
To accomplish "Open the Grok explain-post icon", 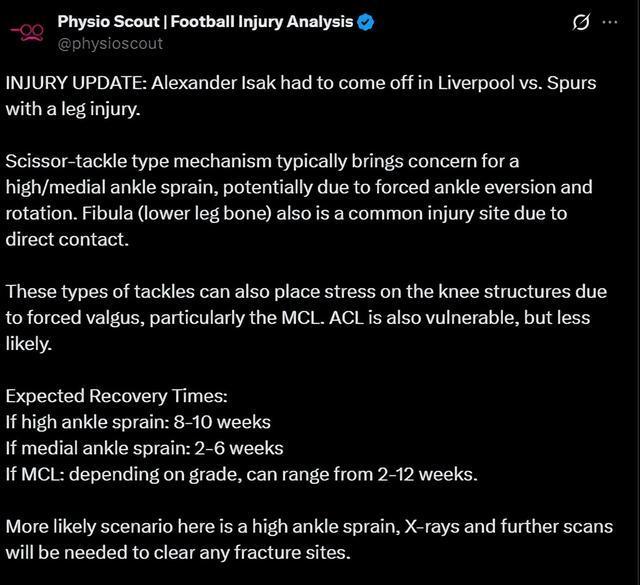I will (x=580, y=22).
